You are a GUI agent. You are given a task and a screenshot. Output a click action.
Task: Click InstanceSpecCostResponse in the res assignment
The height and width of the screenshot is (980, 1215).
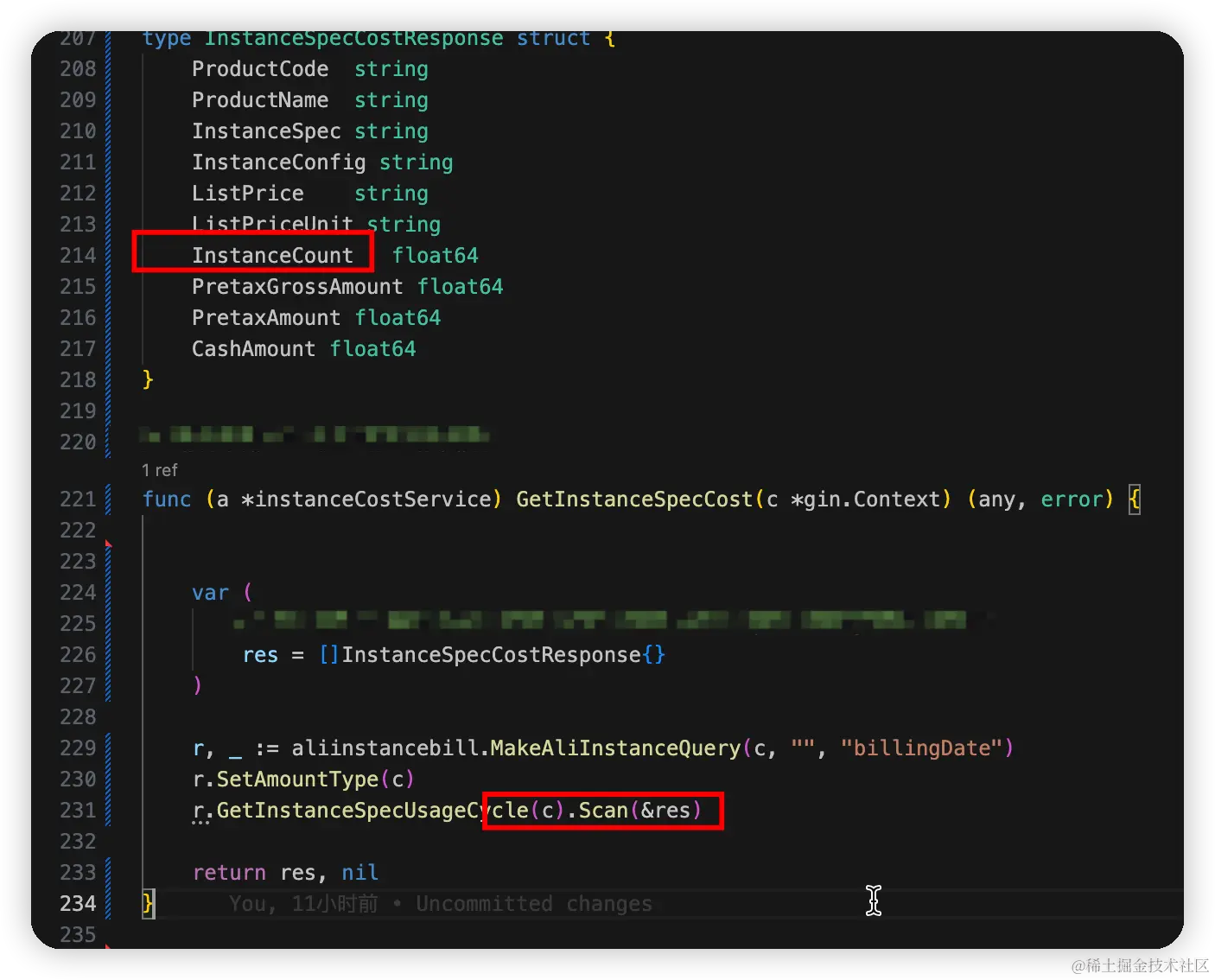[x=491, y=655]
